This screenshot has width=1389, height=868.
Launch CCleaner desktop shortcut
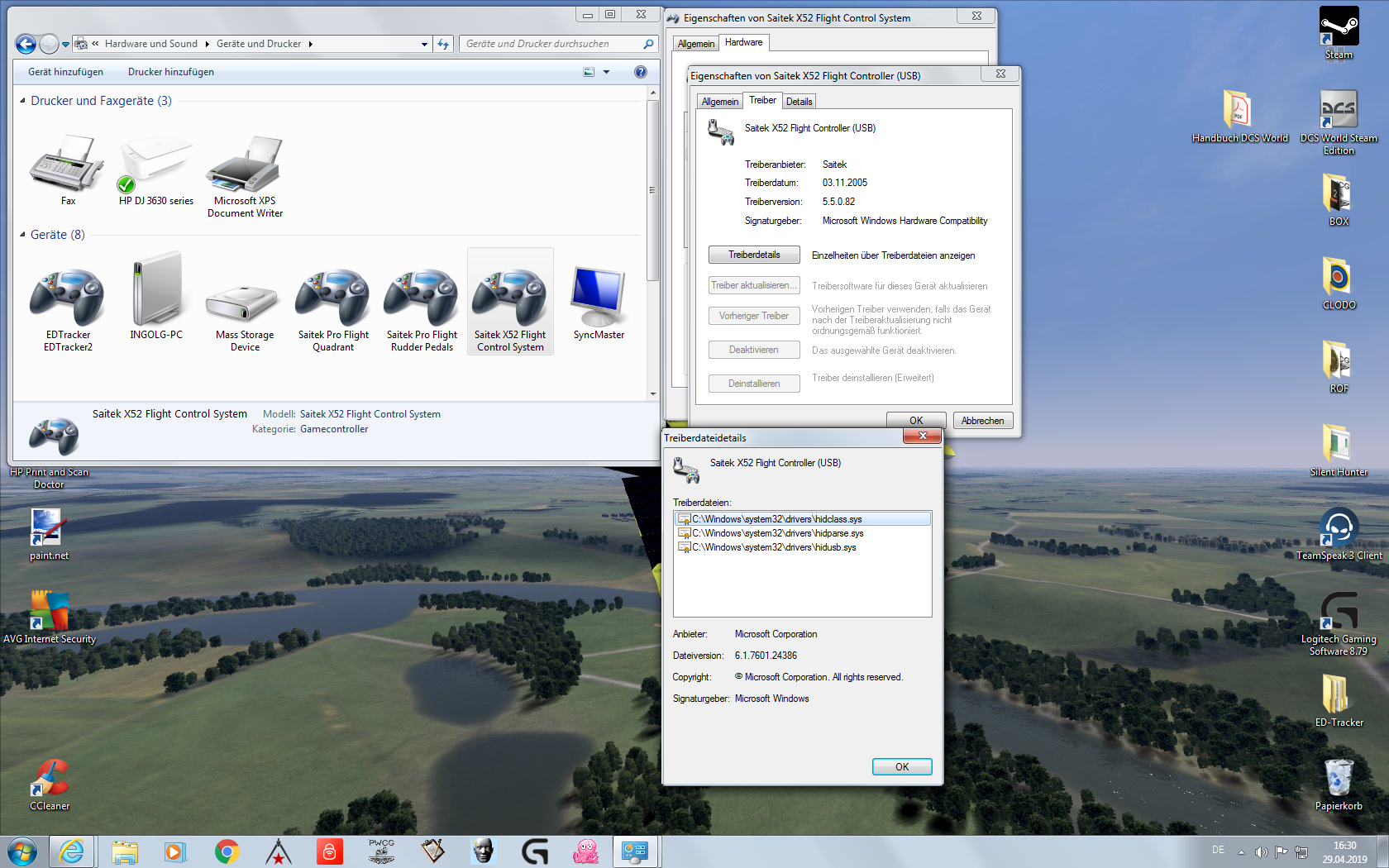coord(50,785)
